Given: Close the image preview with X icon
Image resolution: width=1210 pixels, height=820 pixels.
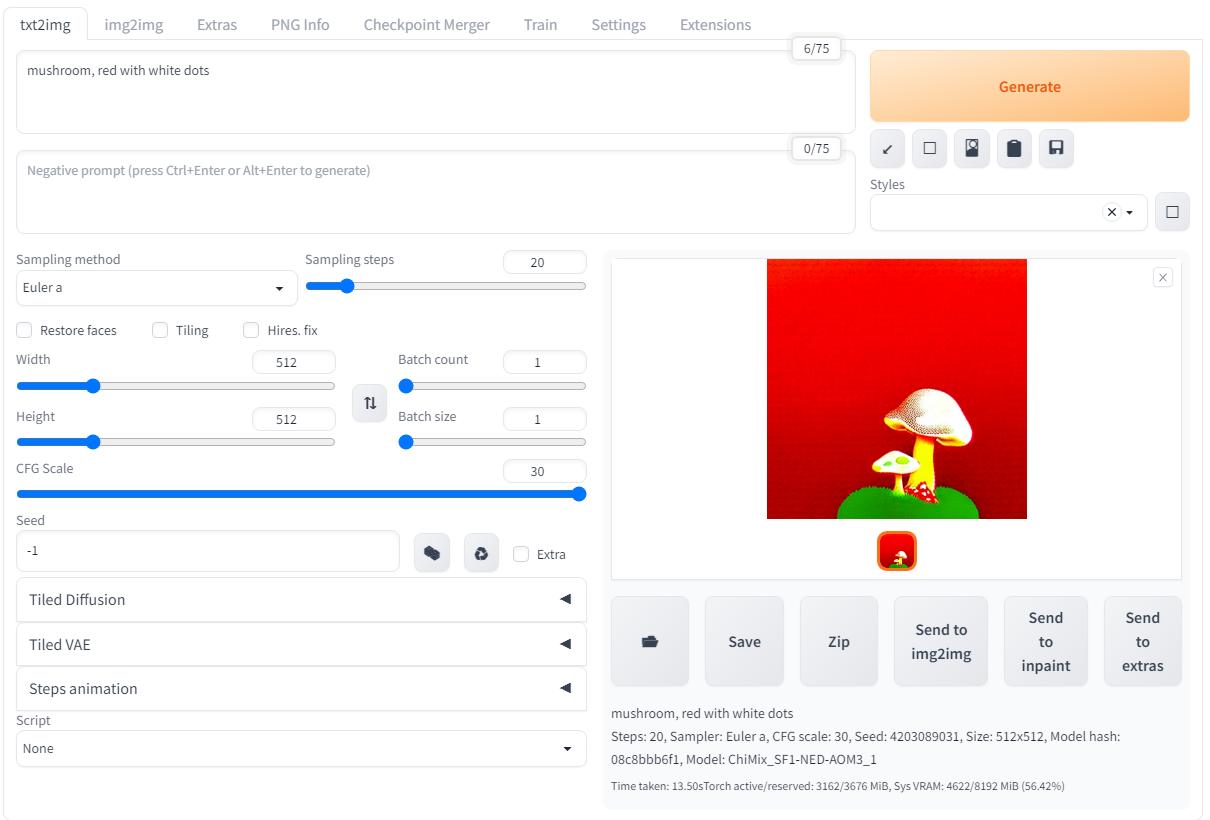Looking at the screenshot, I should pos(1163,277).
